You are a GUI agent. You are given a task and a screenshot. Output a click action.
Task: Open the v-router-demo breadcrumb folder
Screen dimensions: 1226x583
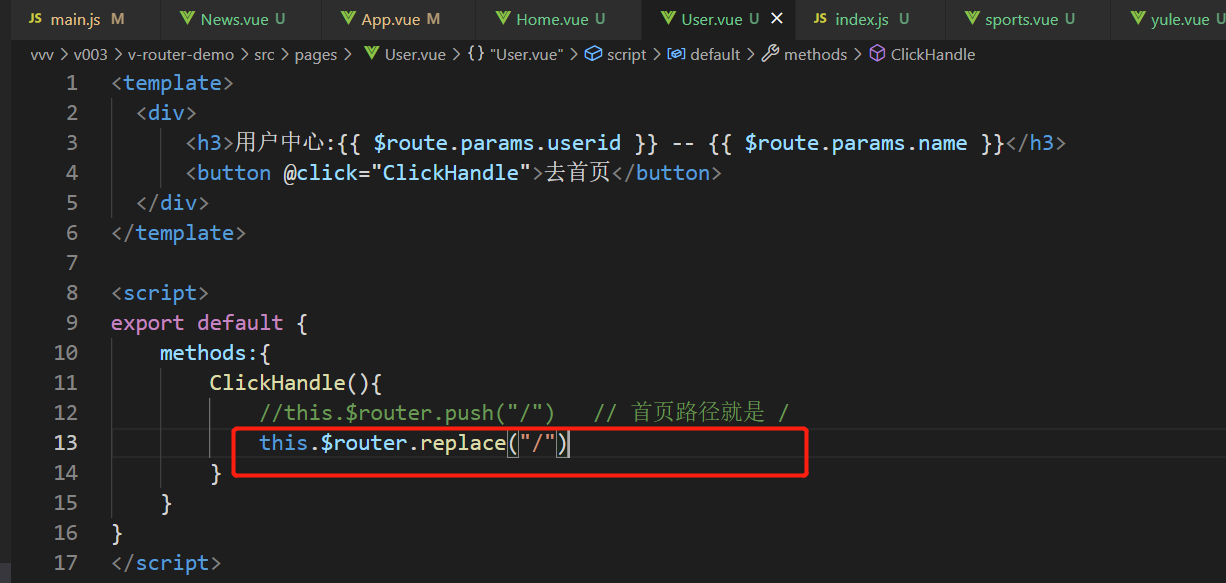pos(181,54)
